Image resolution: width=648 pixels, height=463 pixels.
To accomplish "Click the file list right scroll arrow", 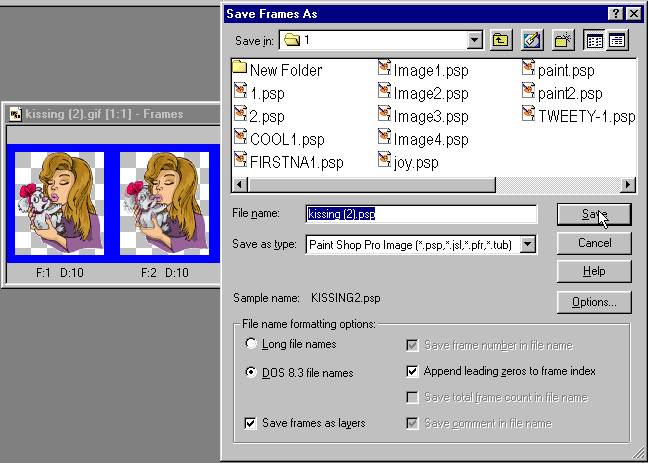I will point(628,184).
